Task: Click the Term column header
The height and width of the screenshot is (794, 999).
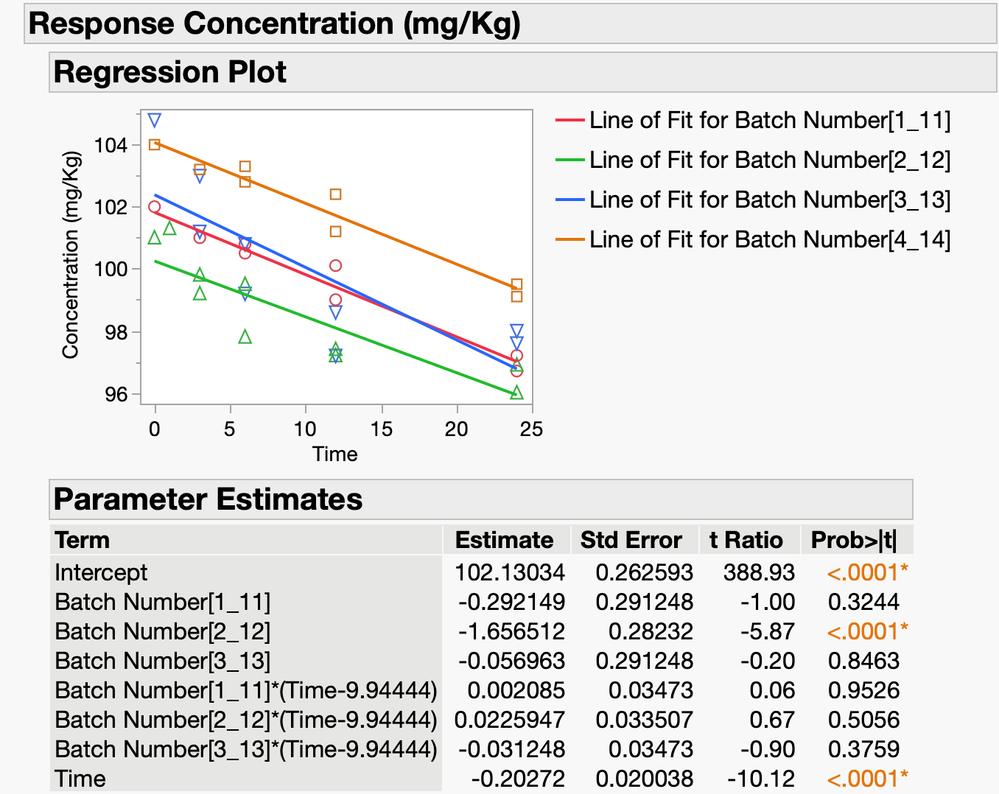Action: pos(83,540)
